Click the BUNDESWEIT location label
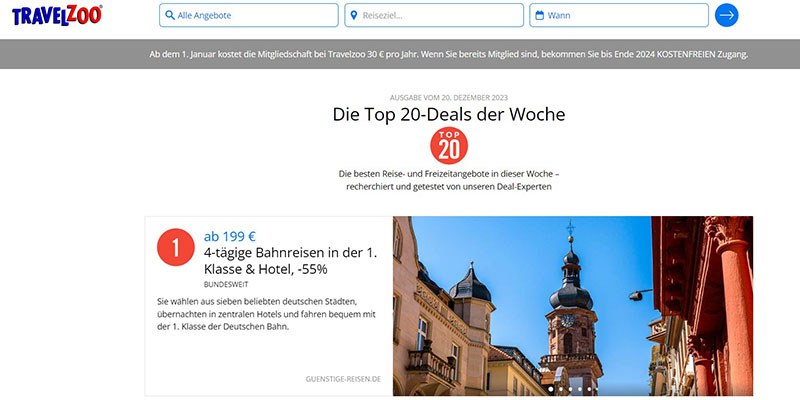The image size is (800, 400). click(x=226, y=285)
